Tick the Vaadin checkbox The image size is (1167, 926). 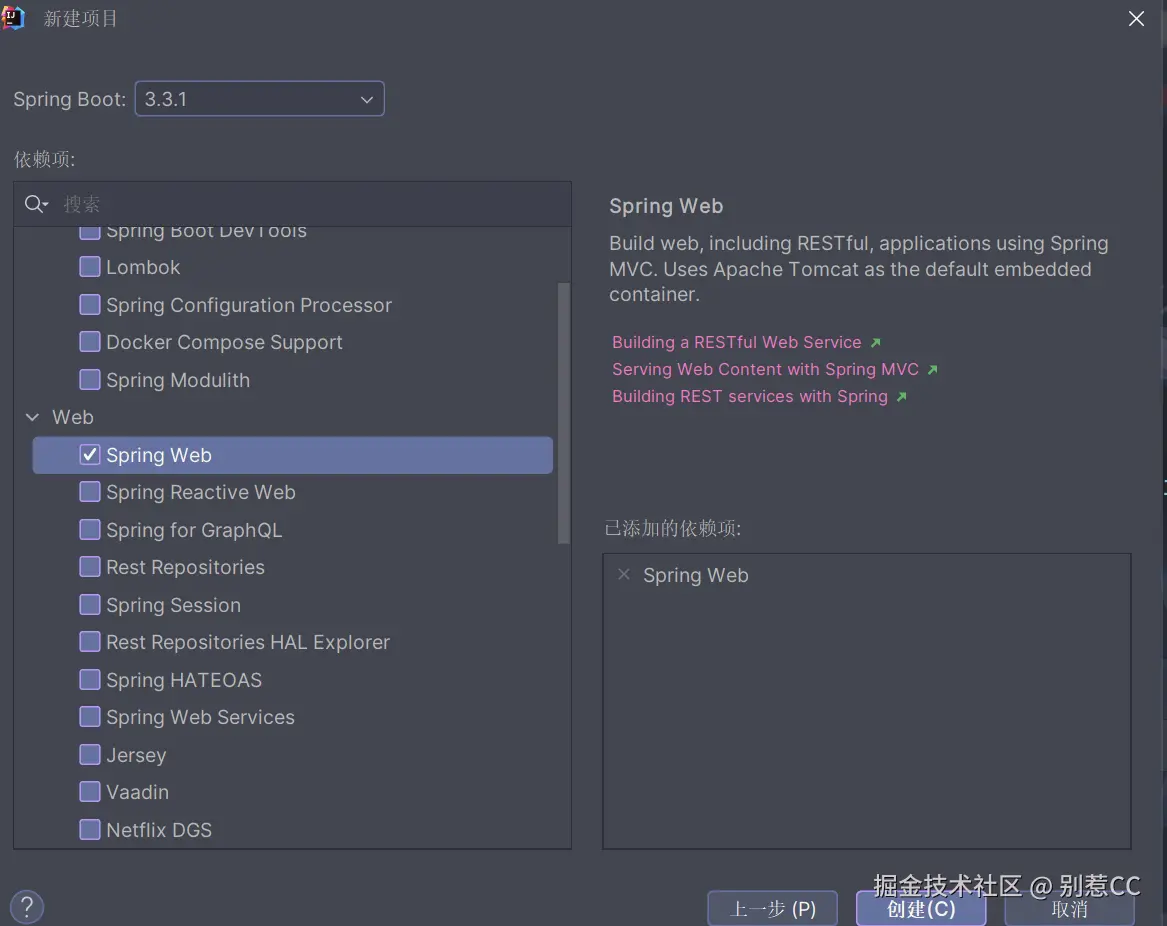(x=89, y=792)
